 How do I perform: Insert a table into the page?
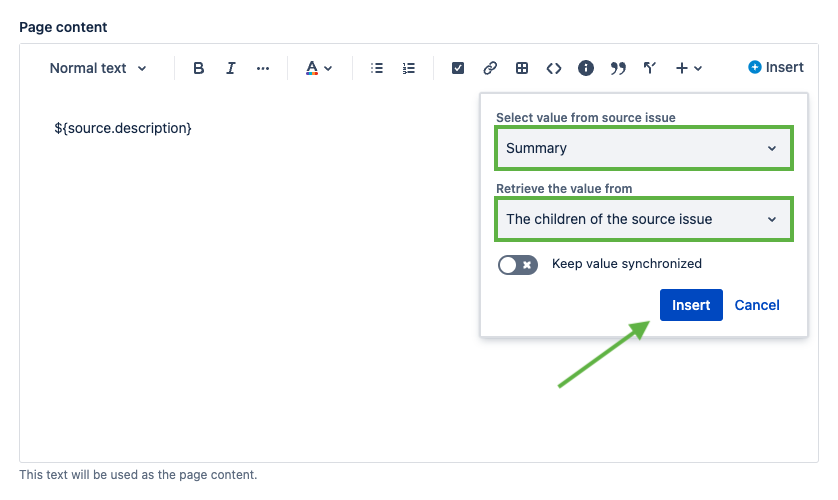[x=522, y=68]
